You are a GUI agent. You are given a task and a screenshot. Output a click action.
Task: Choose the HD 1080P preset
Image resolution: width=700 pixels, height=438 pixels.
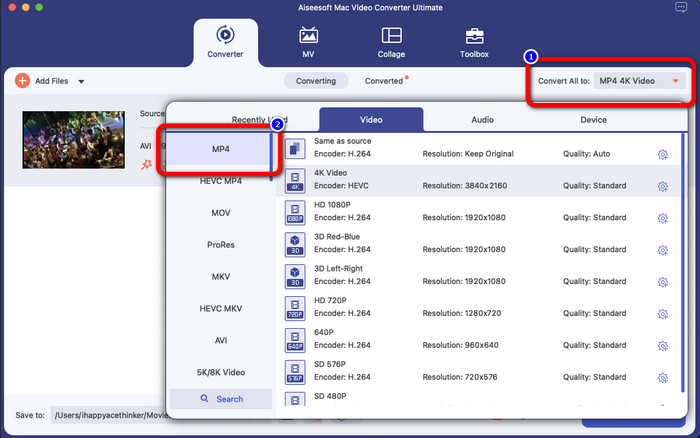click(478, 212)
